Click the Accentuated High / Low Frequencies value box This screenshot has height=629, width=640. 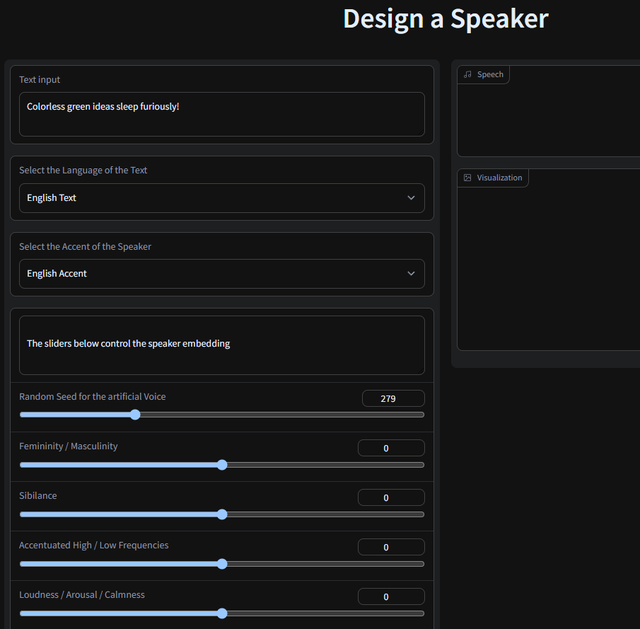(391, 547)
